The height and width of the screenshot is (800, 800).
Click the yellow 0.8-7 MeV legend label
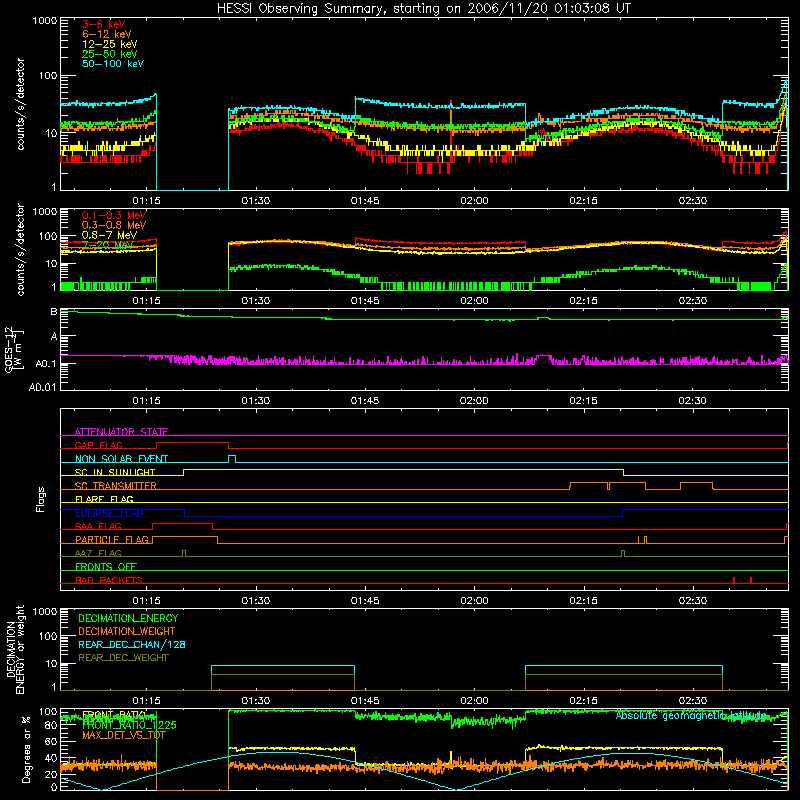point(109,235)
